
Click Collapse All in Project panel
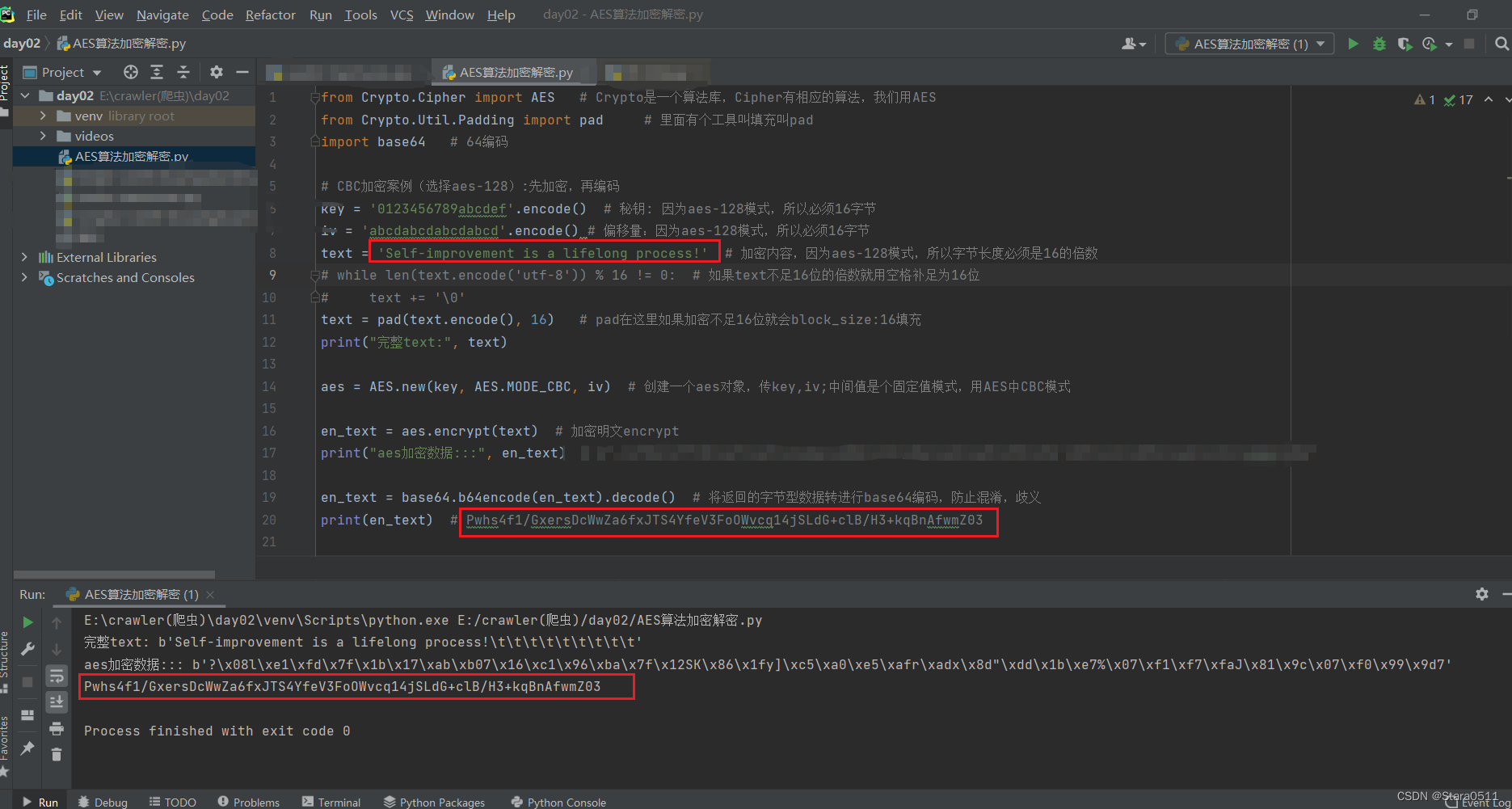pos(183,72)
